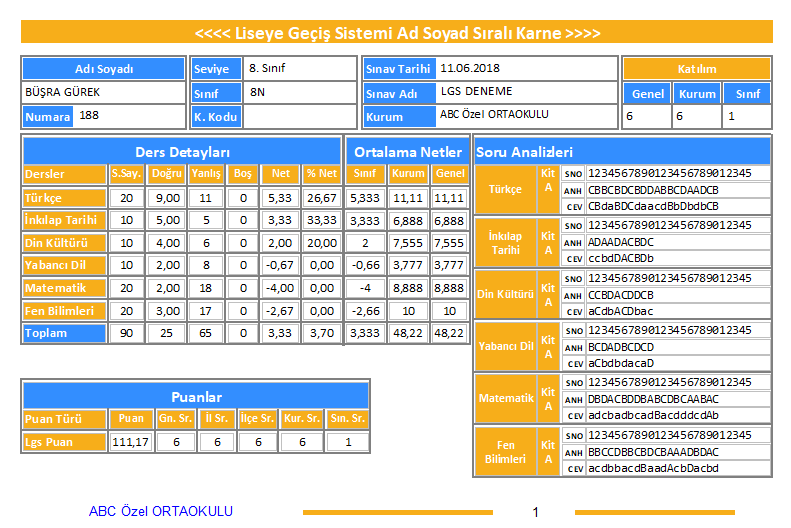Viewport: 791px width, 528px height.
Task: Select the 'Fen Bilimleri' row label in Ders Detayları
Action: [65, 311]
